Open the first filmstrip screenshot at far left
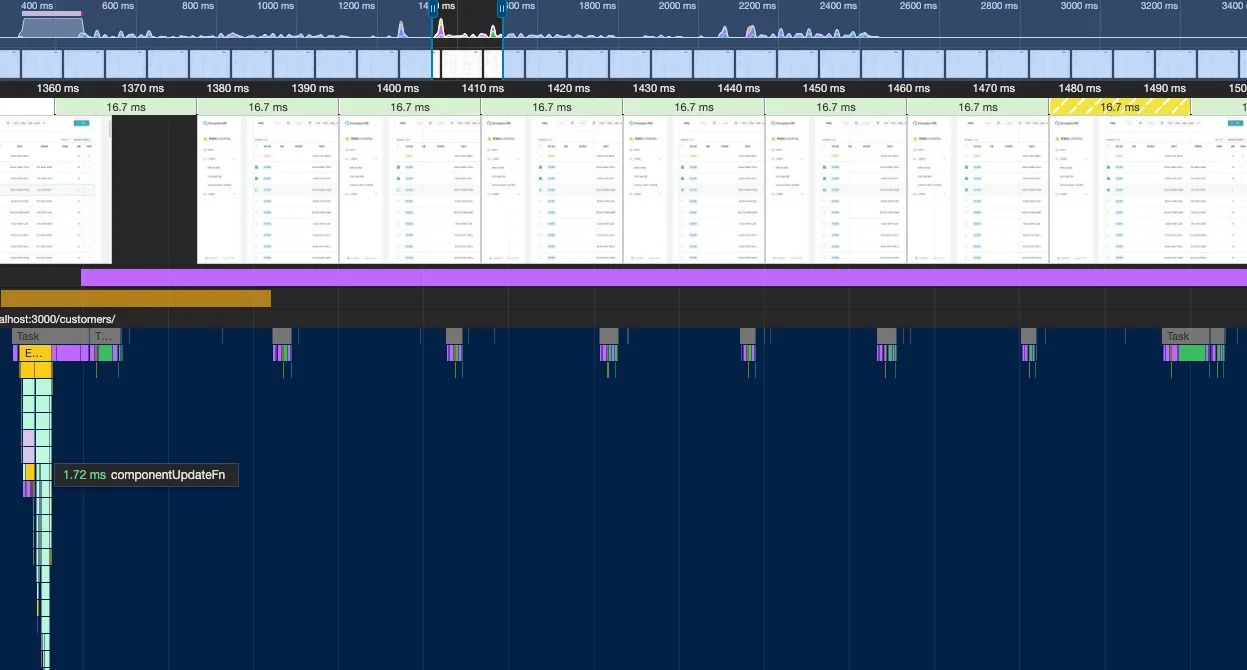Screen dimensions: 1247x670 [54, 189]
